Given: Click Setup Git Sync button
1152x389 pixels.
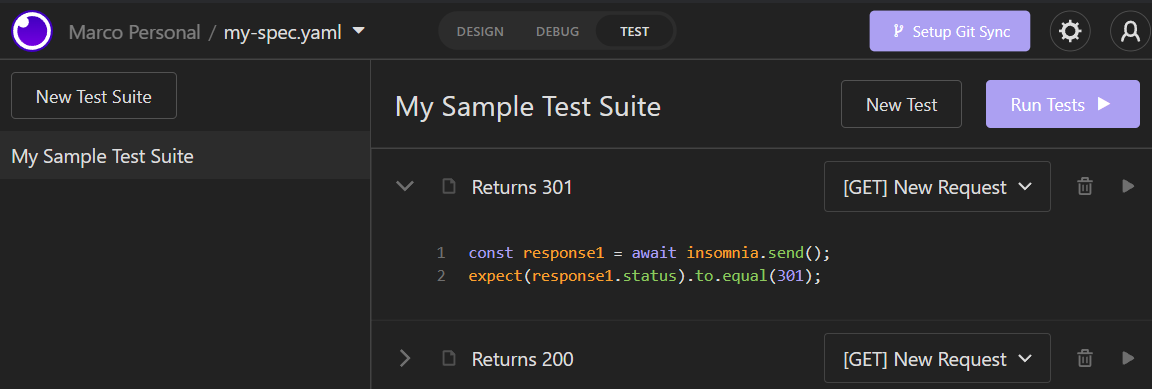Looking at the screenshot, I should [x=949, y=32].
